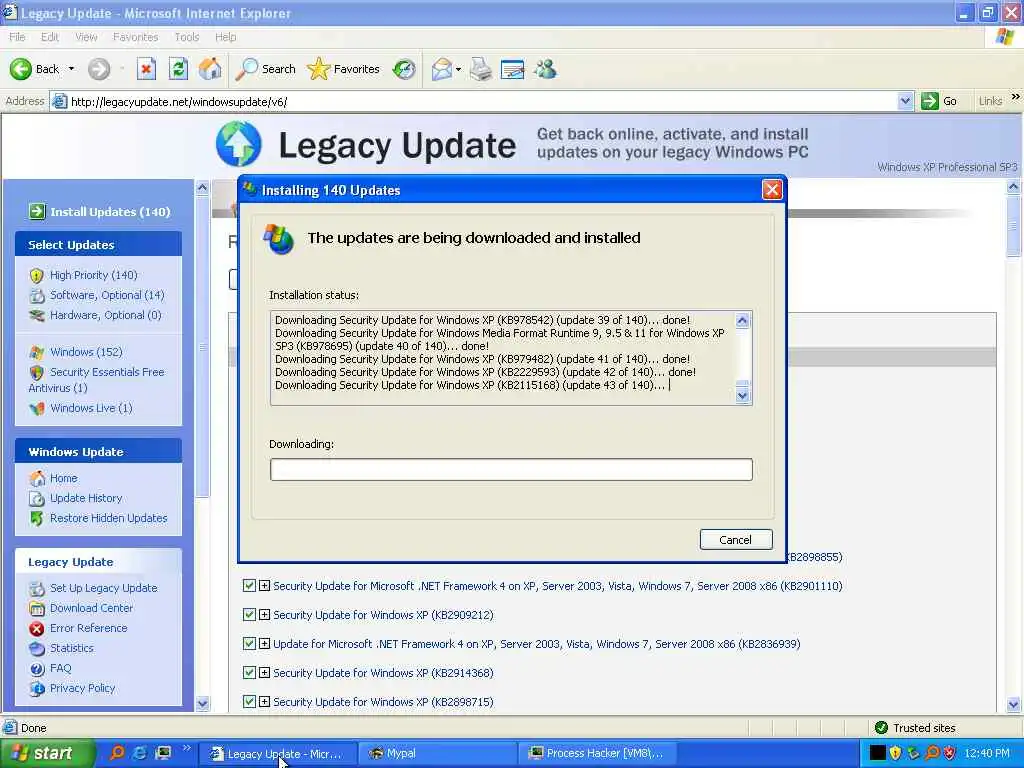Open the Software, Optional (14) link
This screenshot has height=768, width=1024.
[x=107, y=295]
